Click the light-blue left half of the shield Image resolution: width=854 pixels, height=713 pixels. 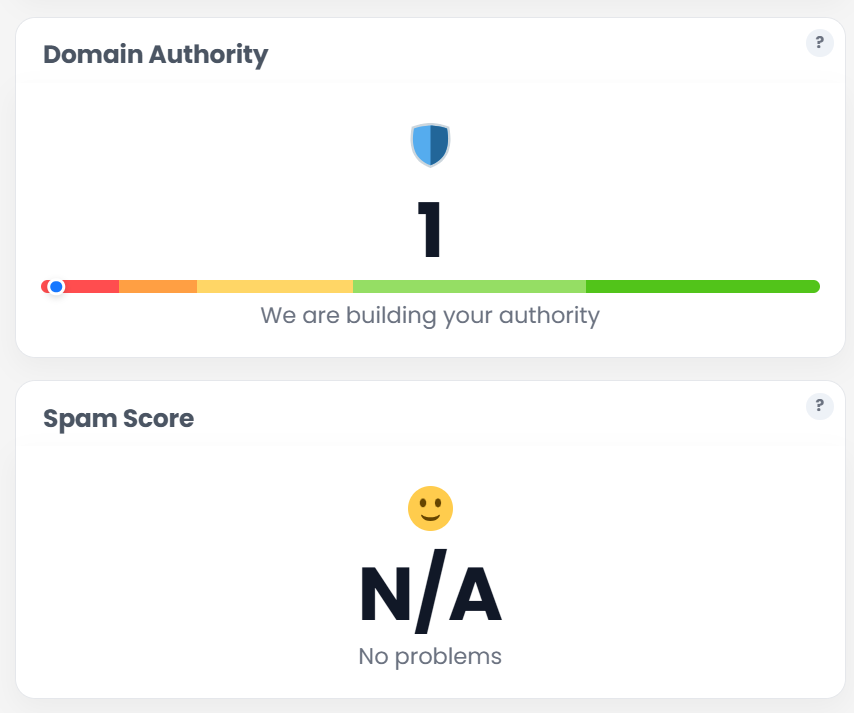422,145
